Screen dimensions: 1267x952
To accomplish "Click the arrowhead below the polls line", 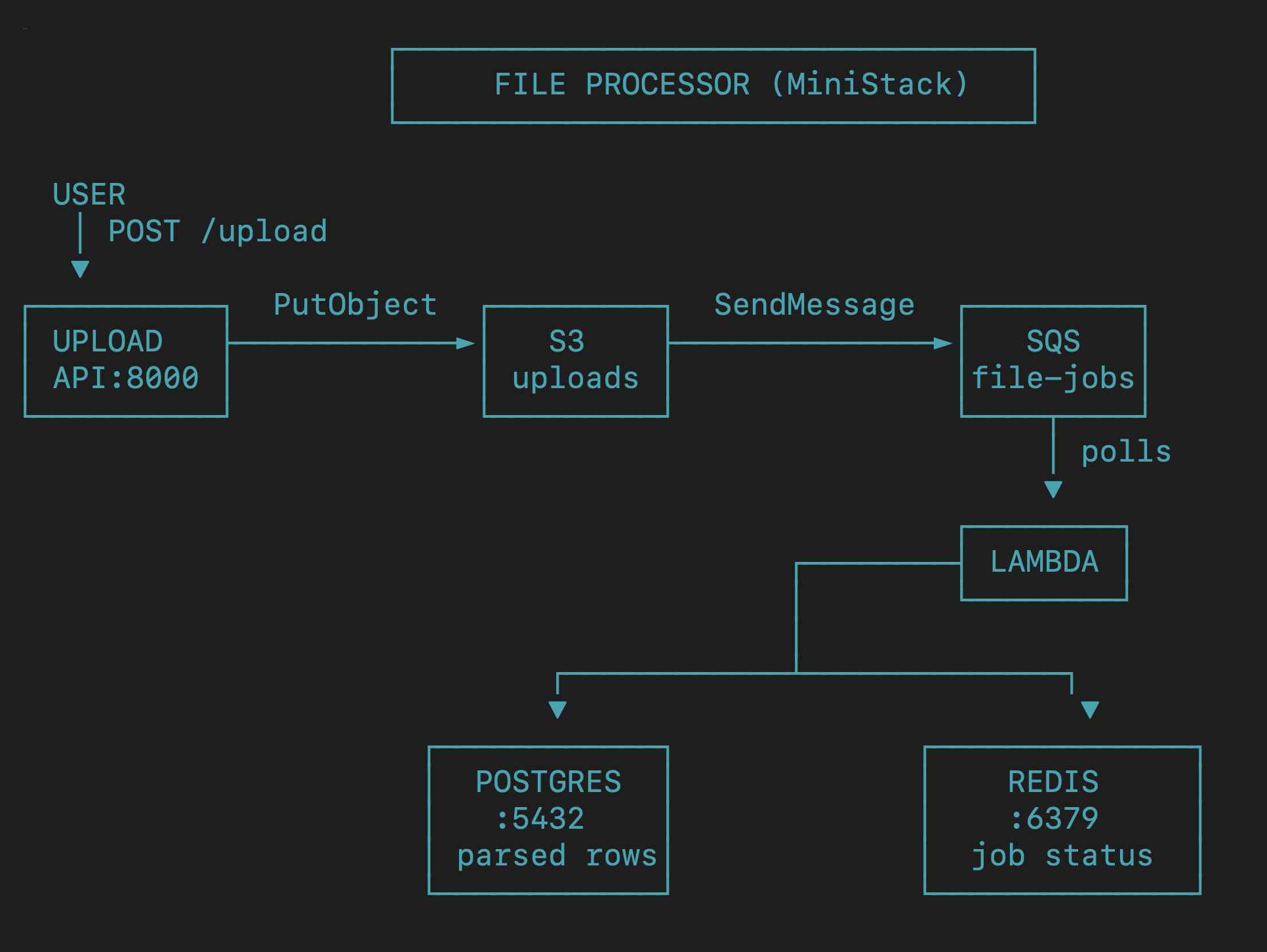I will [x=1053, y=489].
